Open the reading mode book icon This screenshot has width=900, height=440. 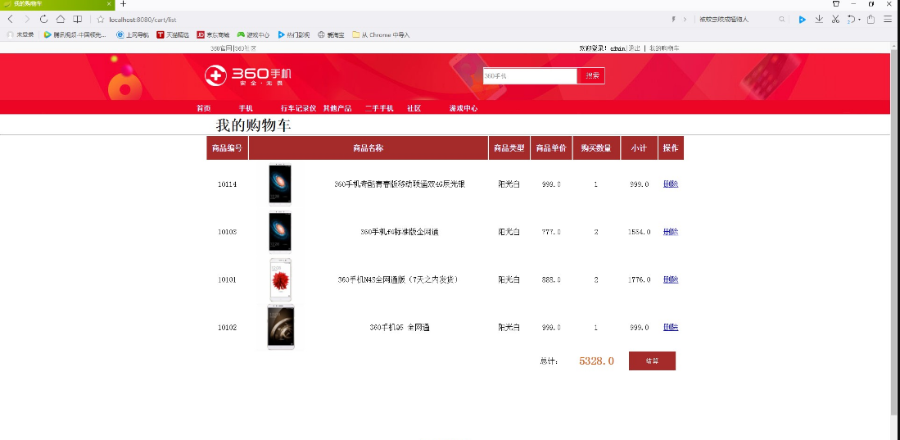[x=77, y=19]
